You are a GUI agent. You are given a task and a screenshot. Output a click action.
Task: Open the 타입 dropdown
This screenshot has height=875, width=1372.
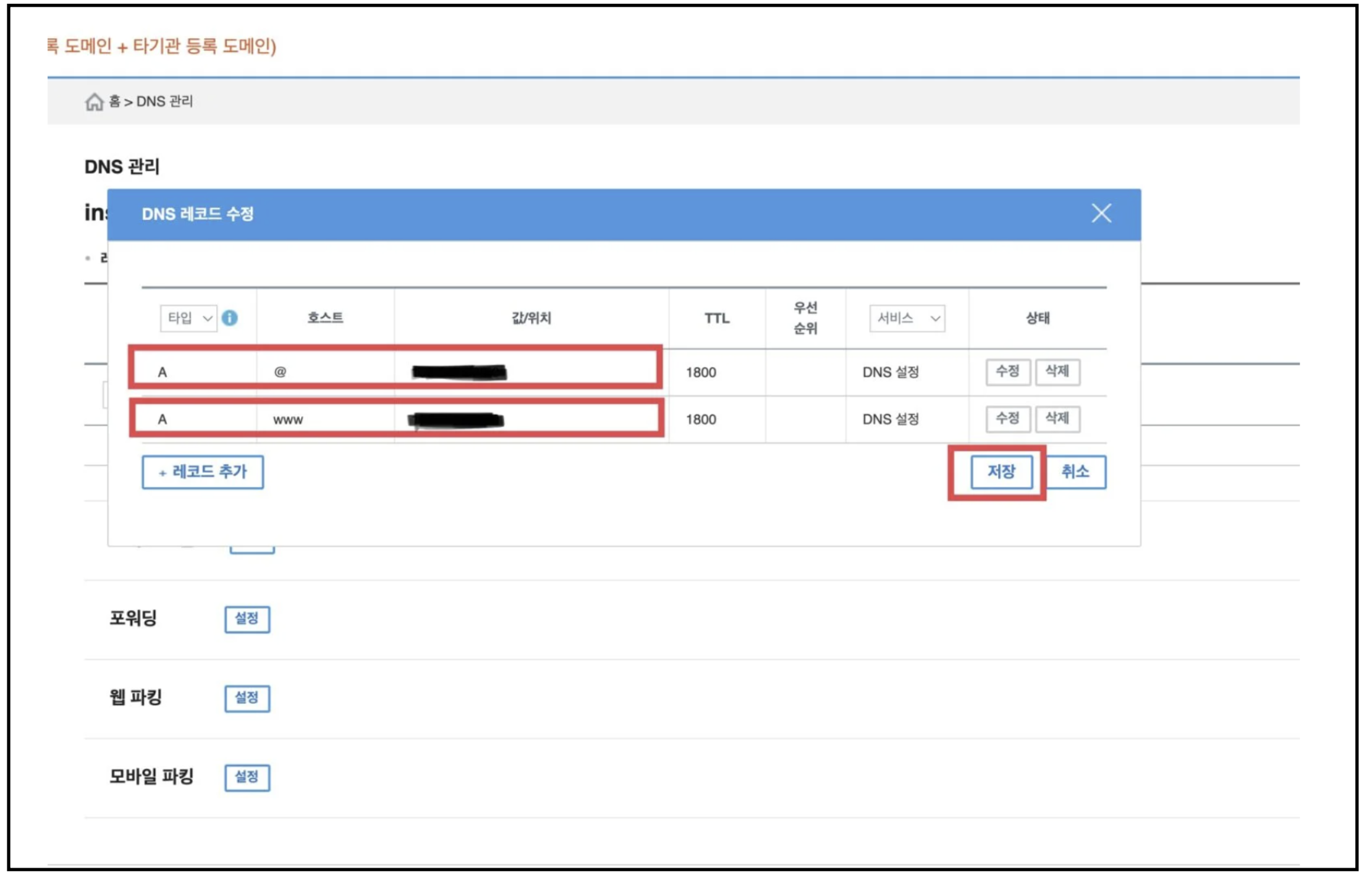pyautogui.click(x=188, y=318)
